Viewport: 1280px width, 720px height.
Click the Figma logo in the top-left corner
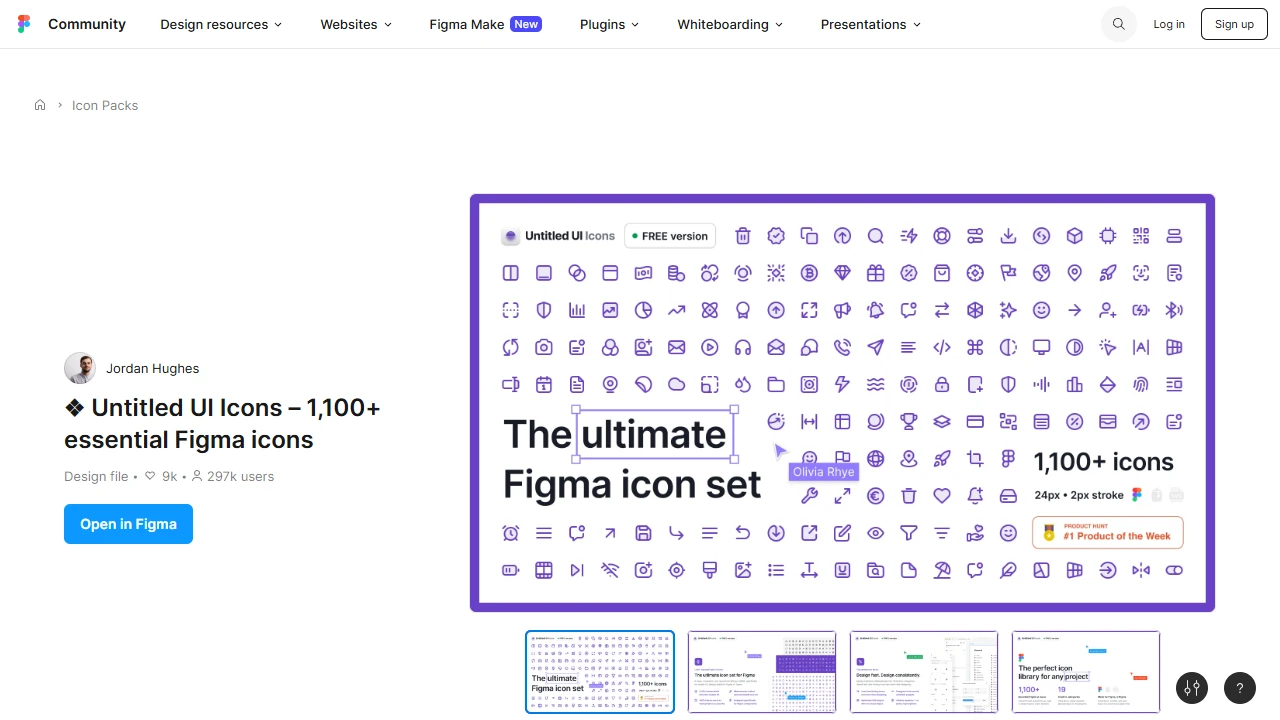click(24, 23)
